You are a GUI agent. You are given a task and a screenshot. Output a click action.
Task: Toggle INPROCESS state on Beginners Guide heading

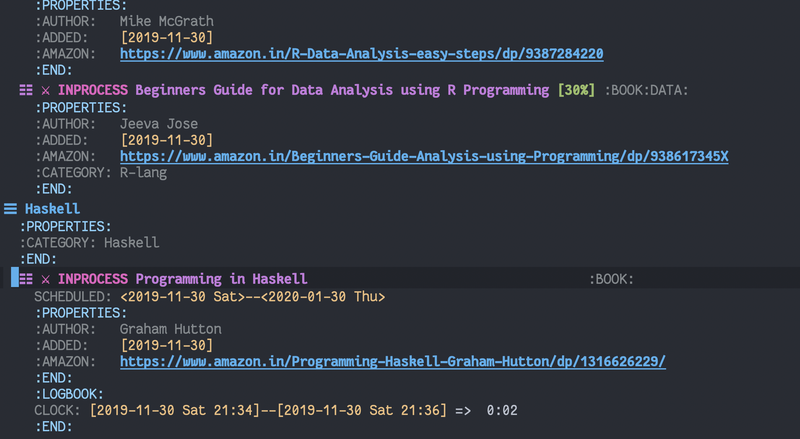[x=92, y=90]
